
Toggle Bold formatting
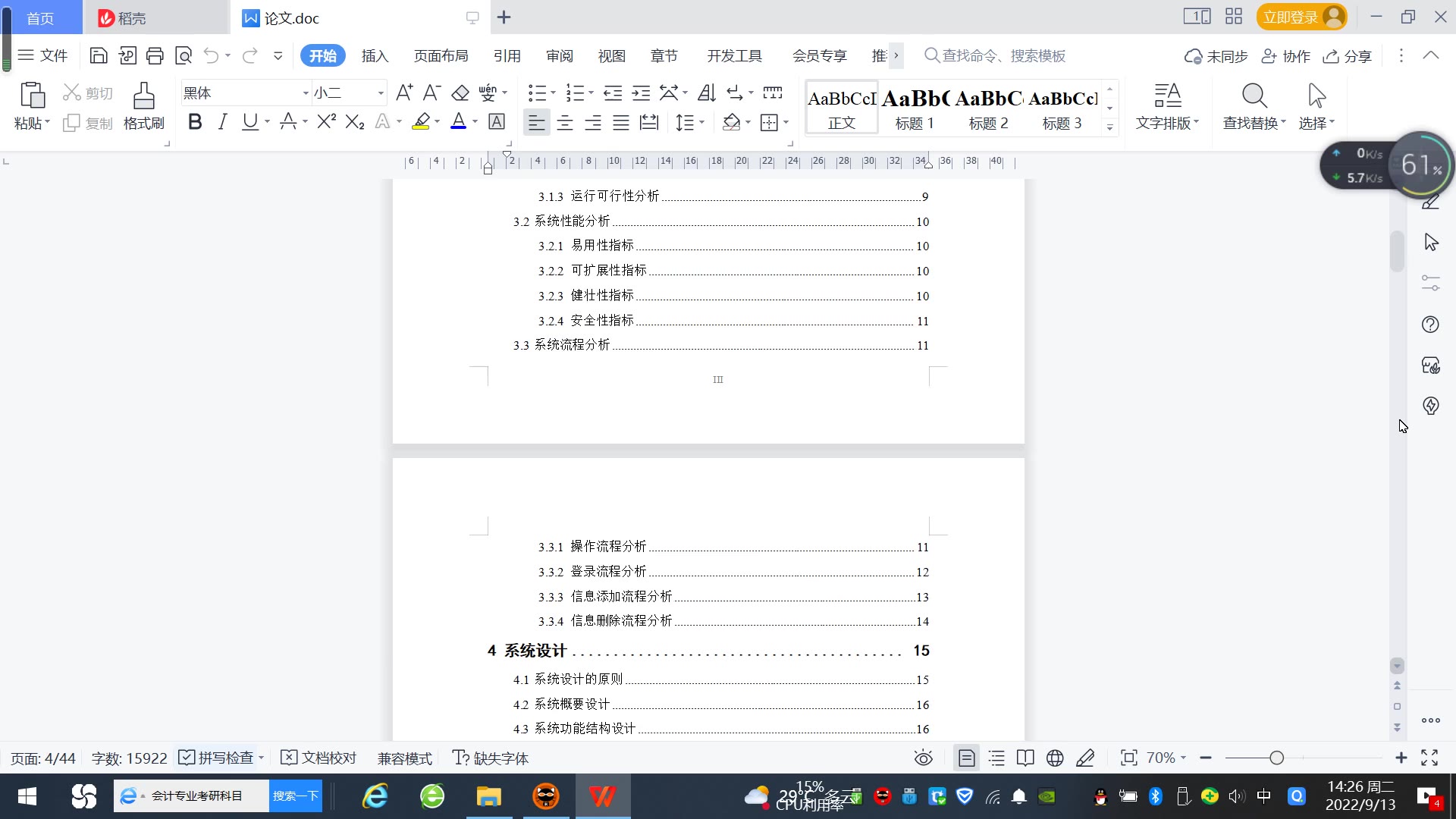point(195,121)
